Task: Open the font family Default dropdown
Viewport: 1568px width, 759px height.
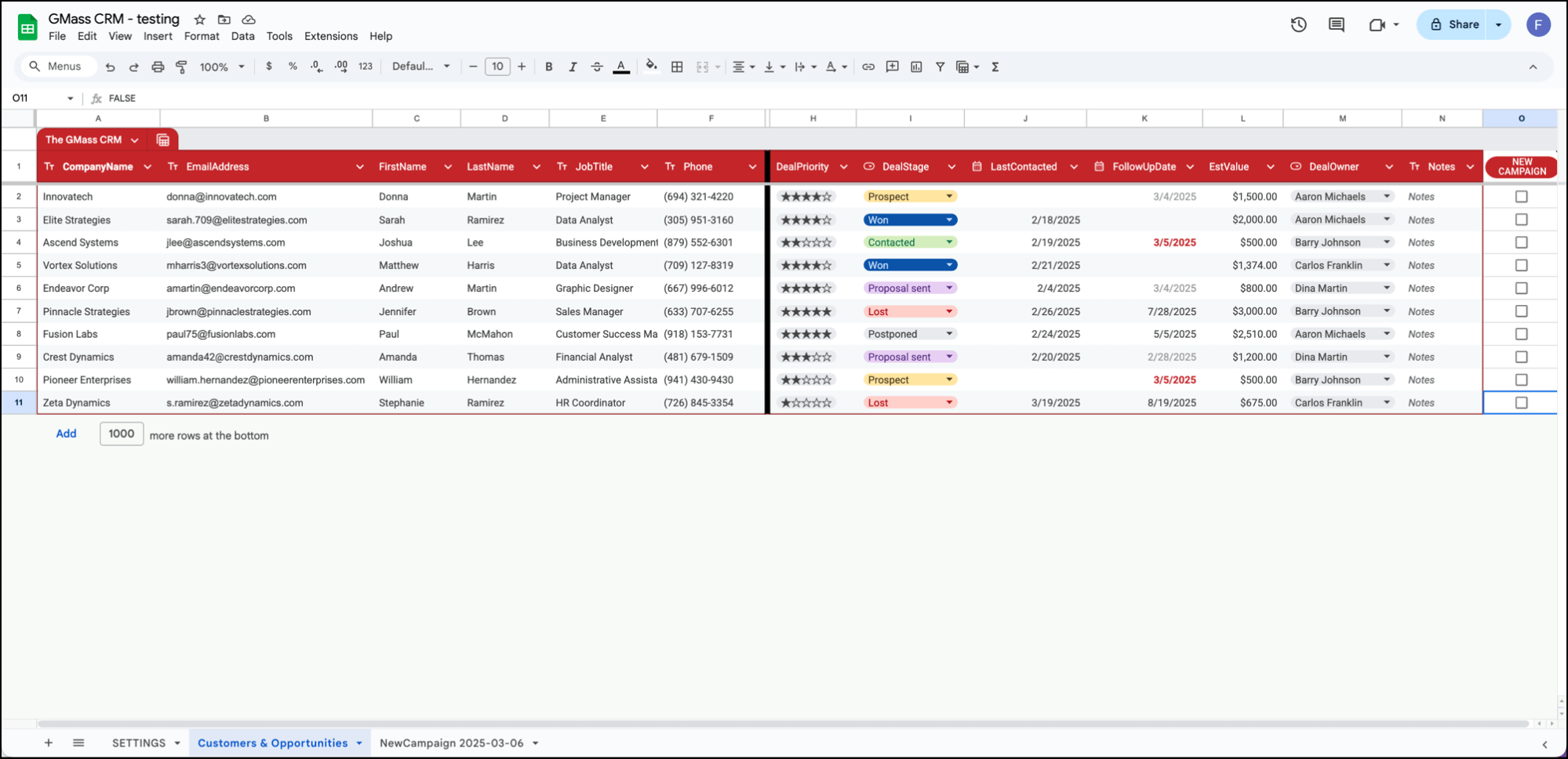Action: [421, 67]
